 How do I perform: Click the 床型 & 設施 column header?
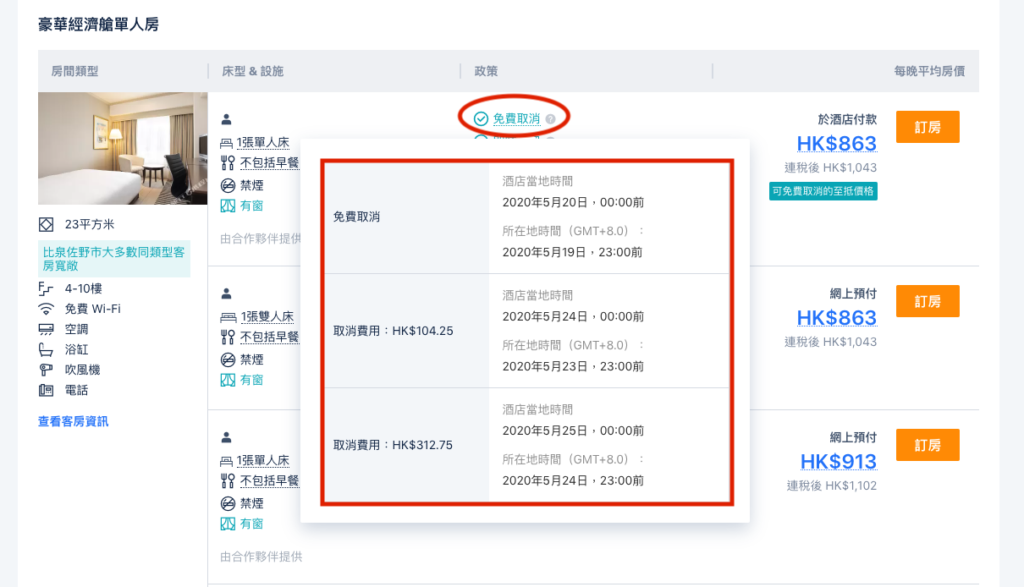[253, 71]
